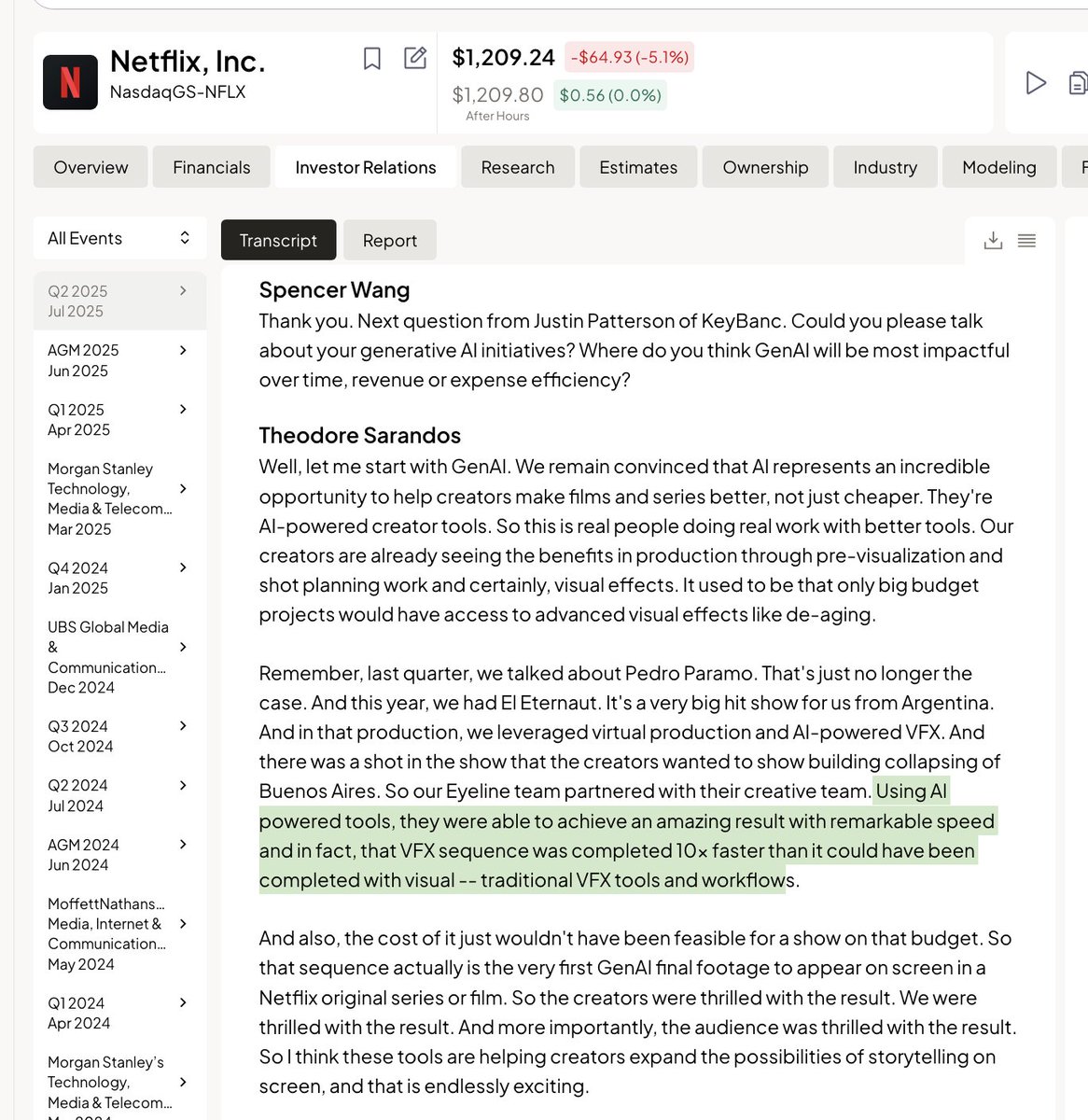This screenshot has height=1120, width=1088.
Task: Click the green highlighted AI tools passage
Action: click(627, 836)
